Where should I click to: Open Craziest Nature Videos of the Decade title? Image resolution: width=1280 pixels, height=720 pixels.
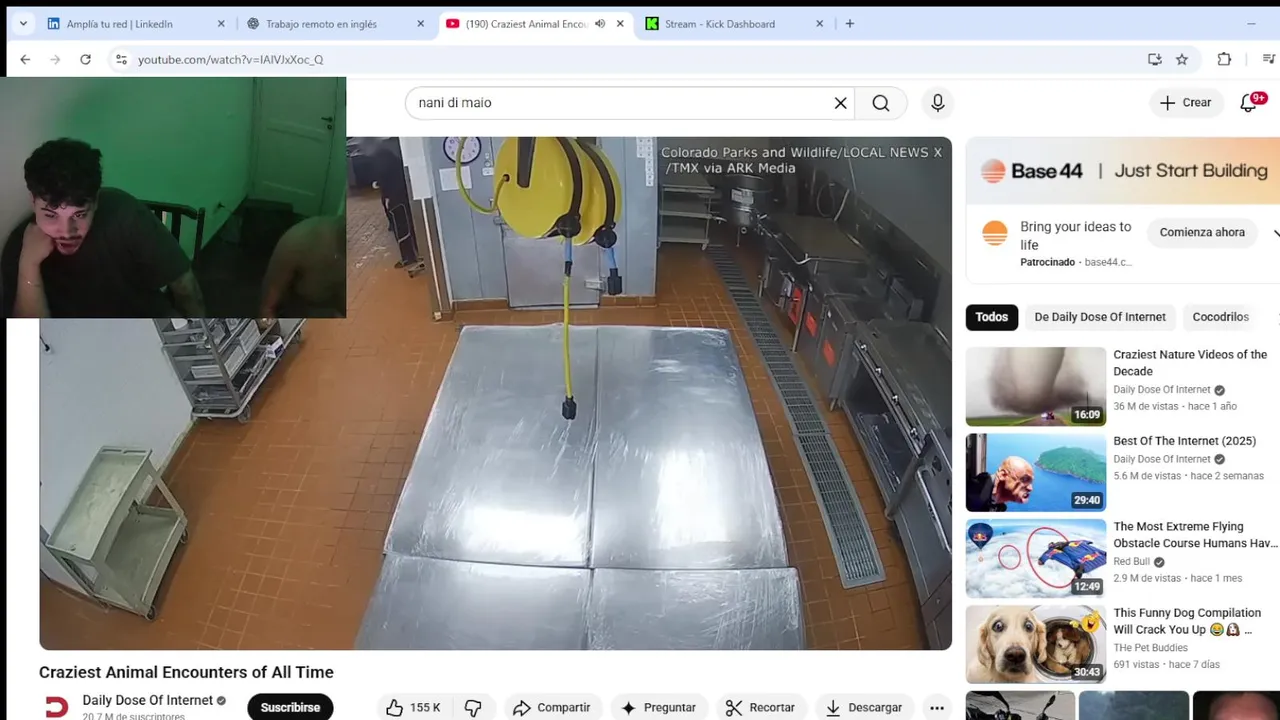(x=1190, y=363)
